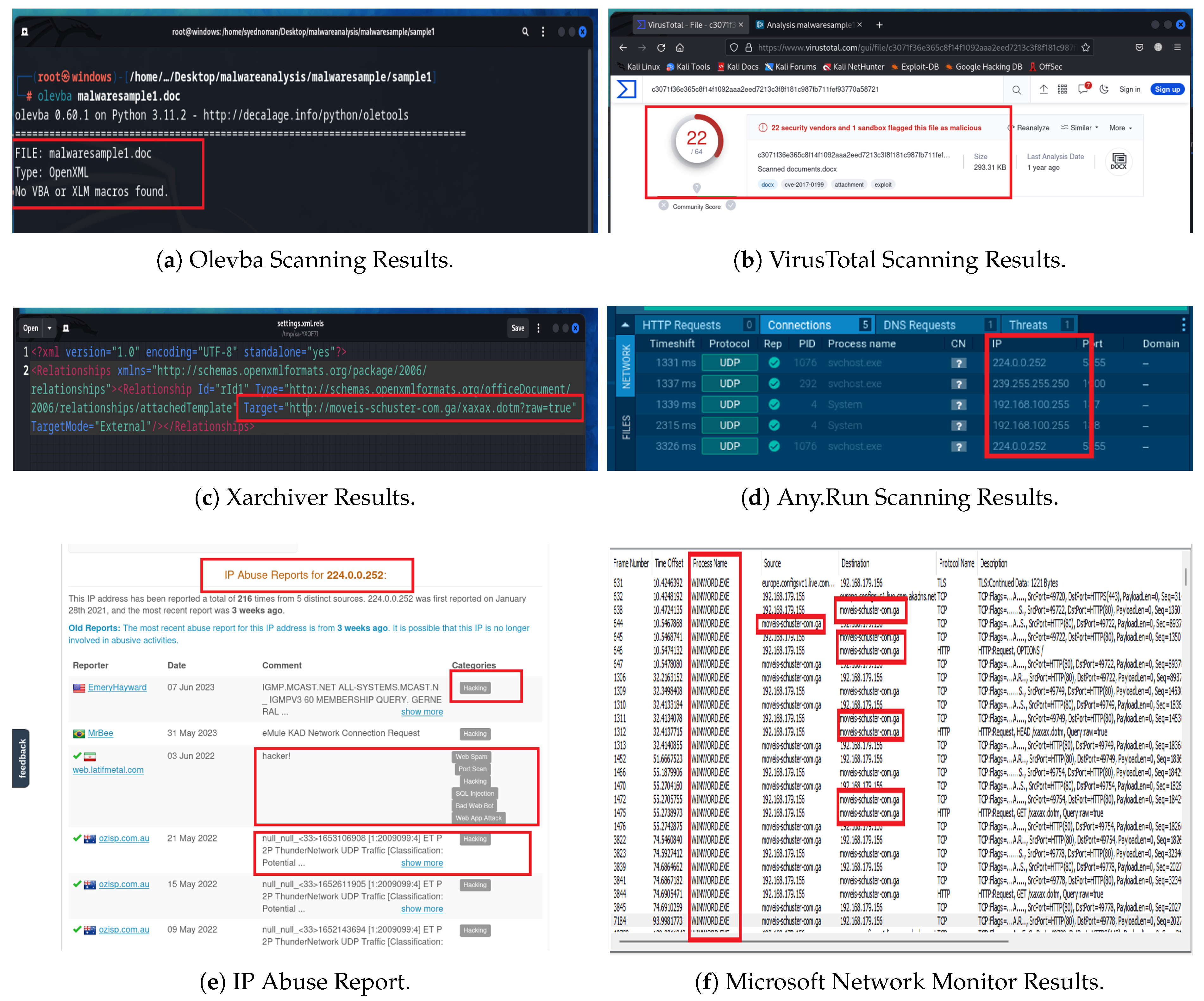Open the EmeryHayward reporter link
The height and width of the screenshot is (1001, 1204).
click(x=117, y=687)
